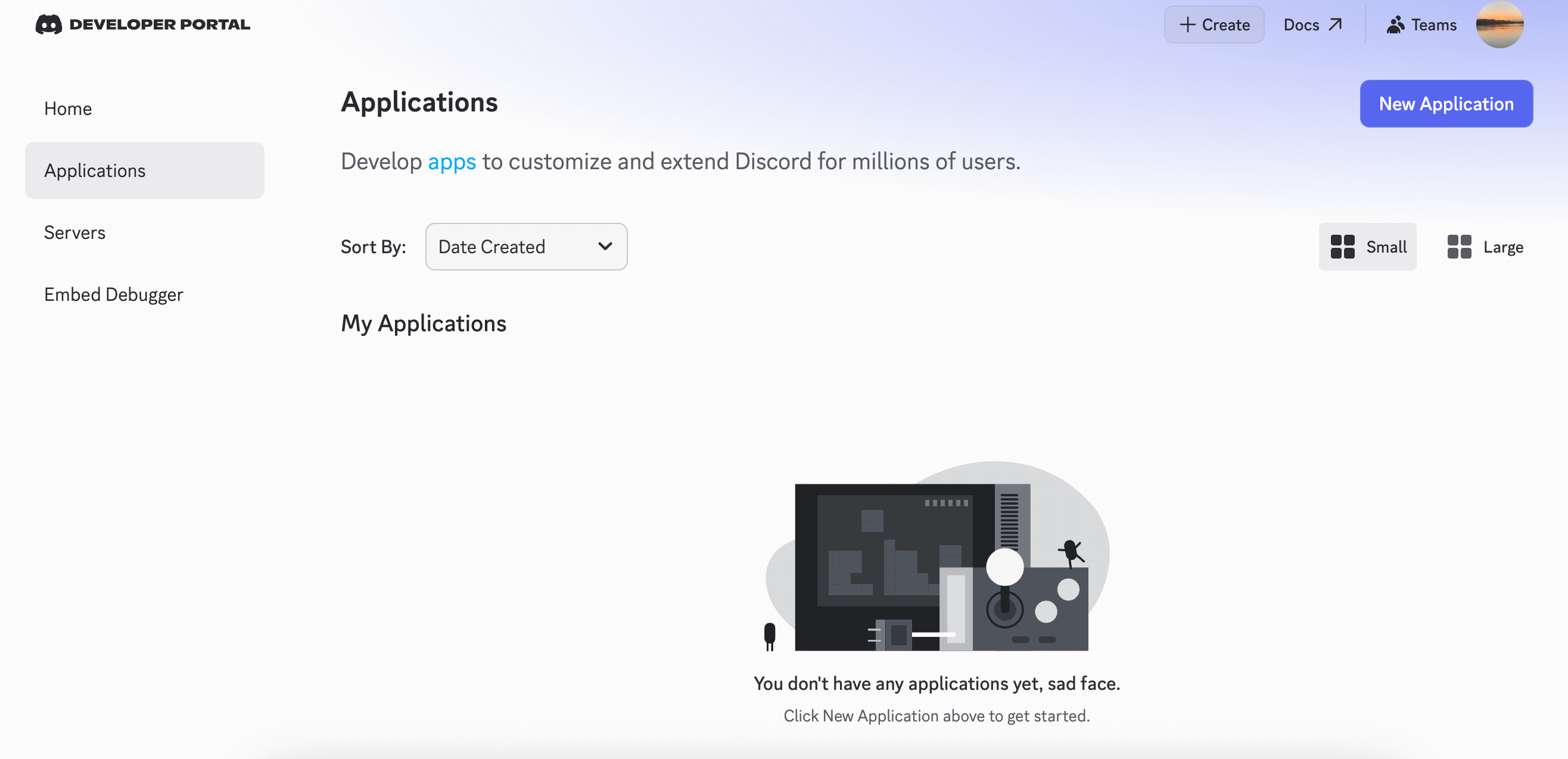This screenshot has height=759, width=1568.
Task: Click the empty applications illustration
Action: tap(937, 566)
